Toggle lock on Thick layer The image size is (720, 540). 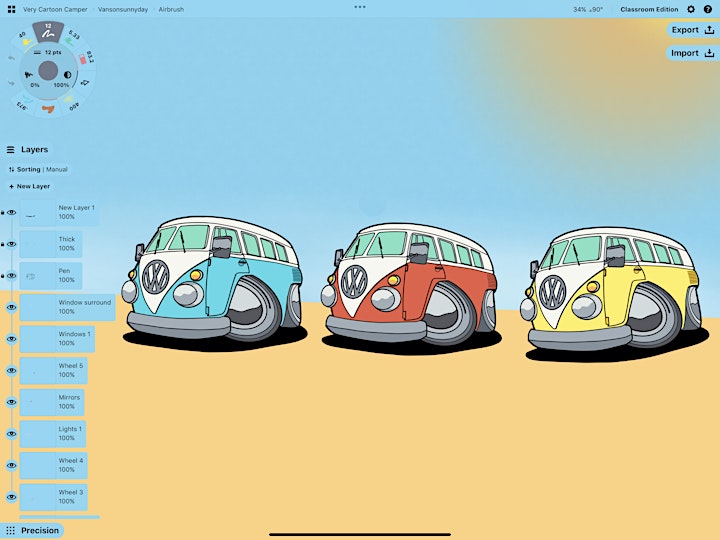[3, 244]
